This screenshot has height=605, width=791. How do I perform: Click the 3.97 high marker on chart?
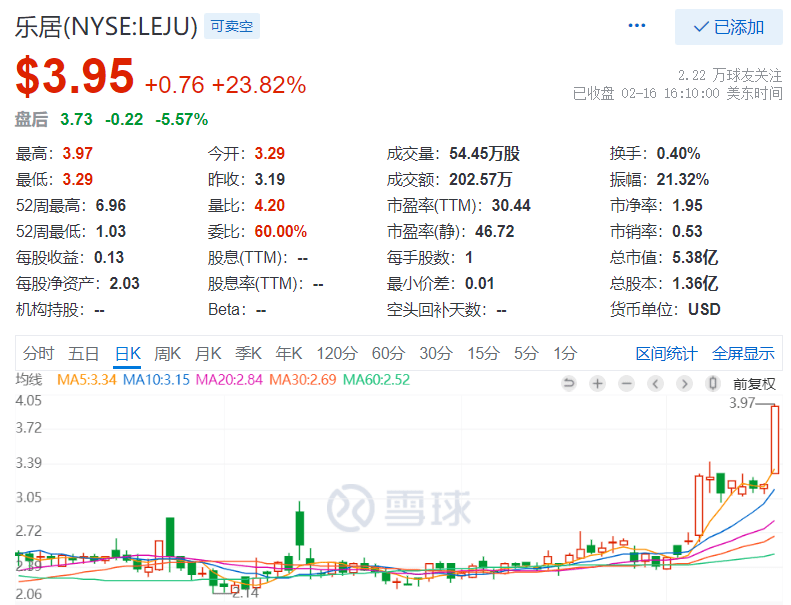coord(742,403)
